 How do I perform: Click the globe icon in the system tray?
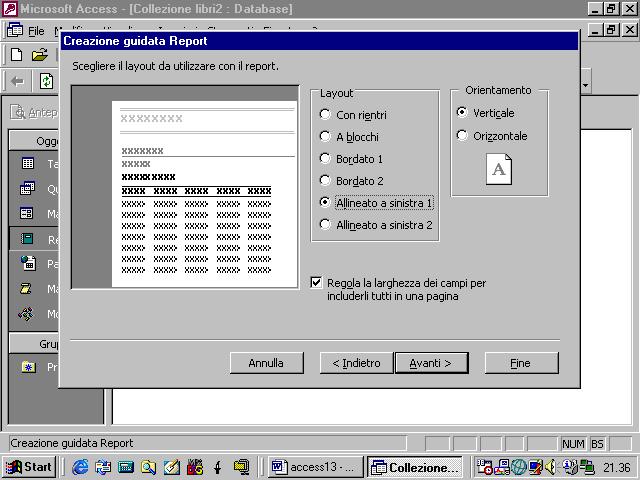pos(519,467)
